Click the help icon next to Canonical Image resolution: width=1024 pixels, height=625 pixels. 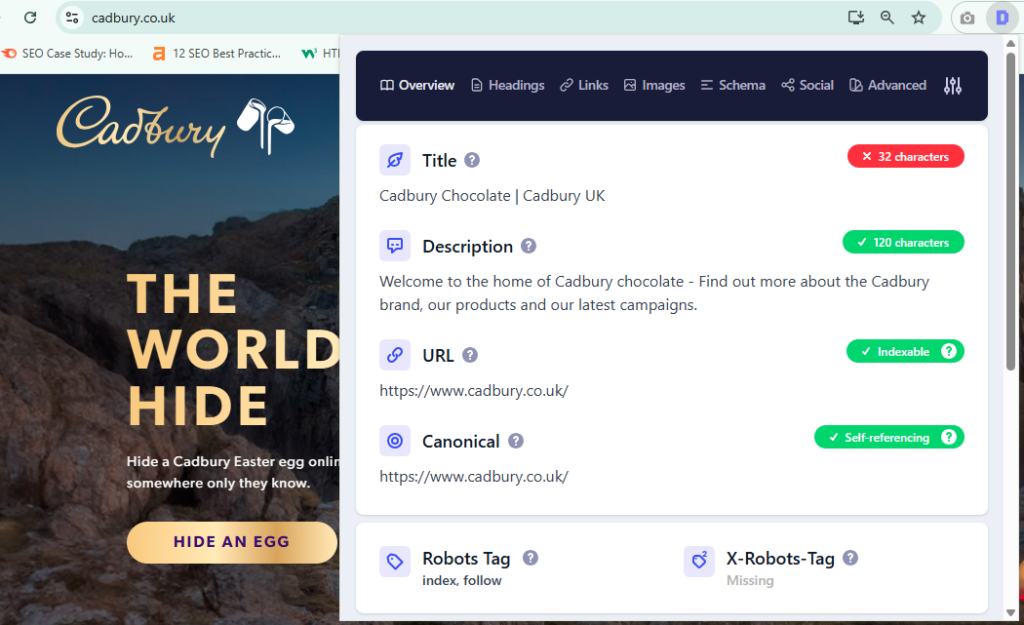coord(516,441)
